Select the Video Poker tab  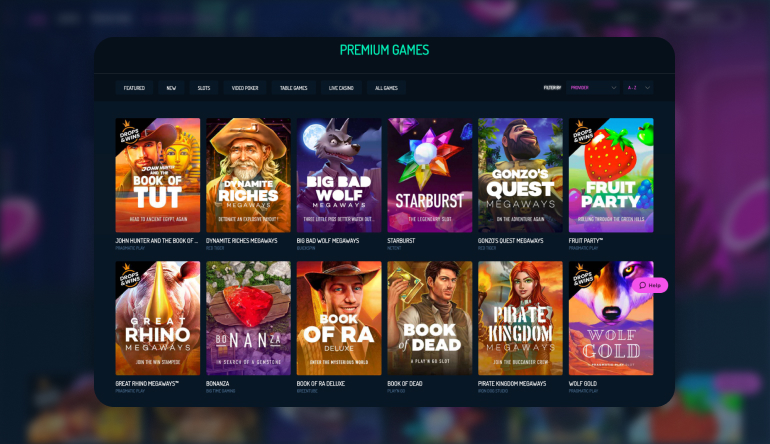pos(245,88)
